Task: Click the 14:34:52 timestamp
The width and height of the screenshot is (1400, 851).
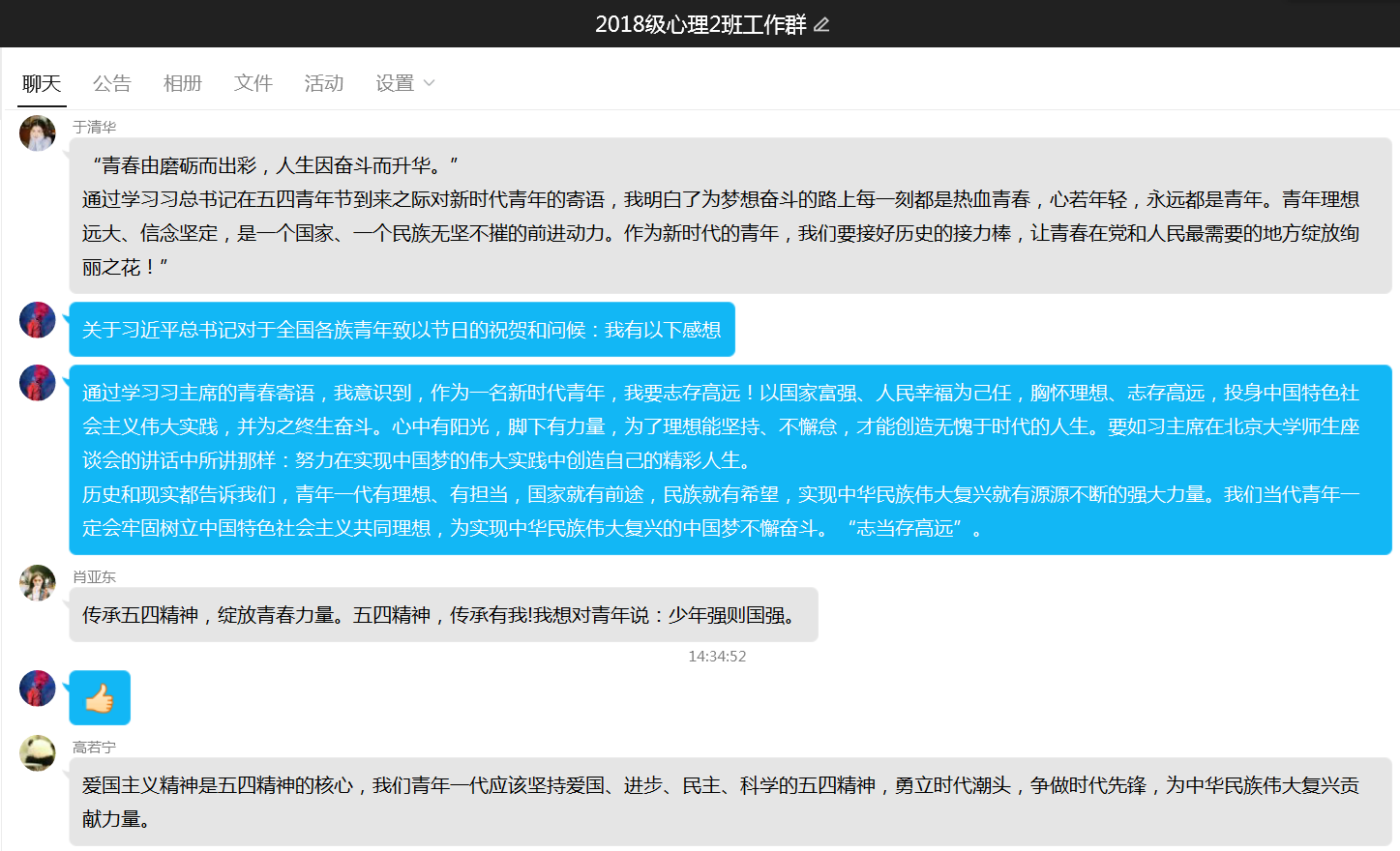Action: pyautogui.click(x=717, y=656)
